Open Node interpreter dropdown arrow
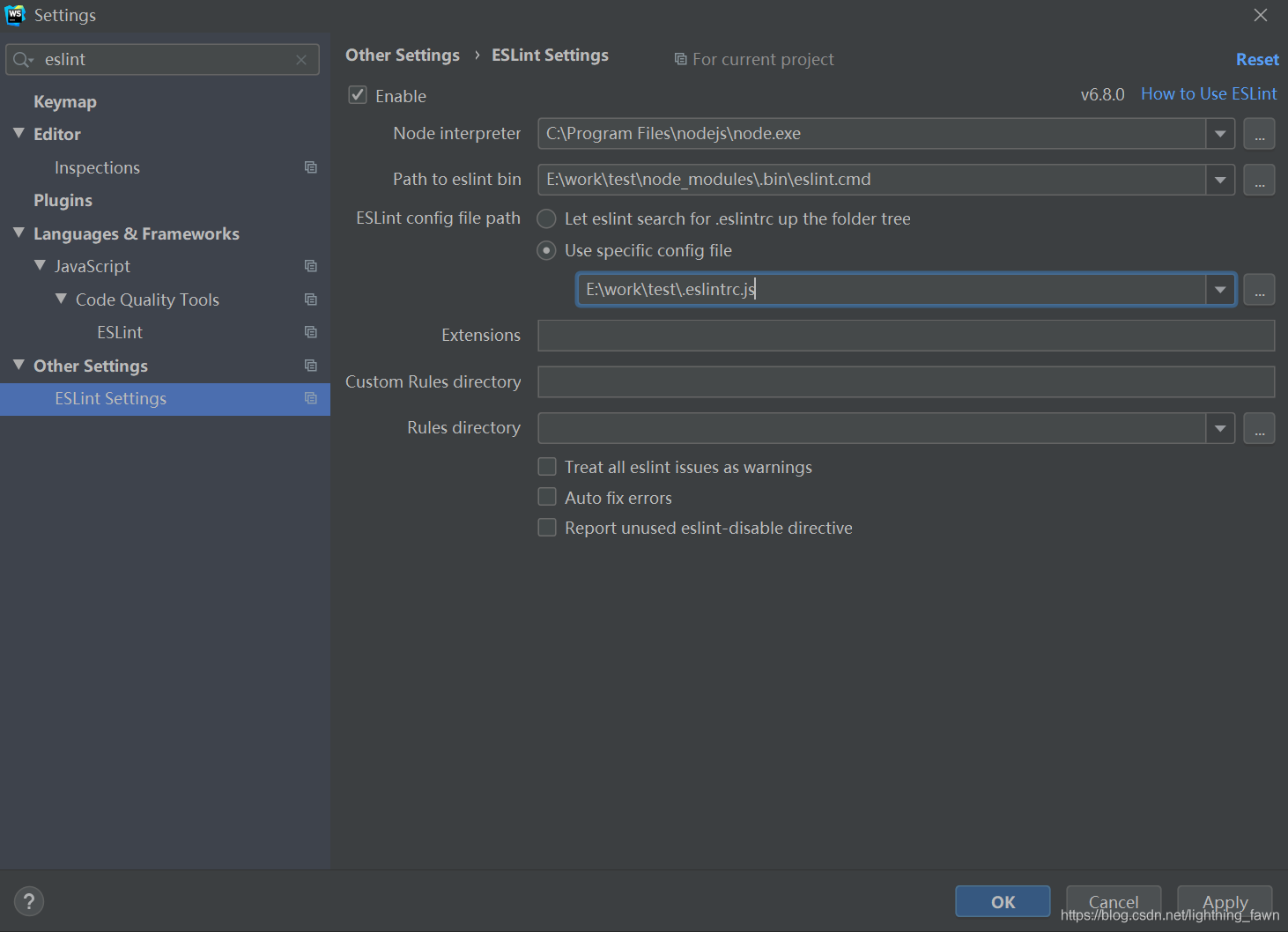1288x932 pixels. (1220, 134)
